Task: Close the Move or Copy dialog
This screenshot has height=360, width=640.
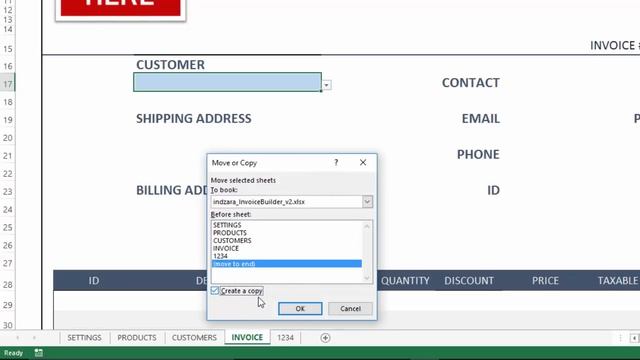Action: tap(363, 162)
